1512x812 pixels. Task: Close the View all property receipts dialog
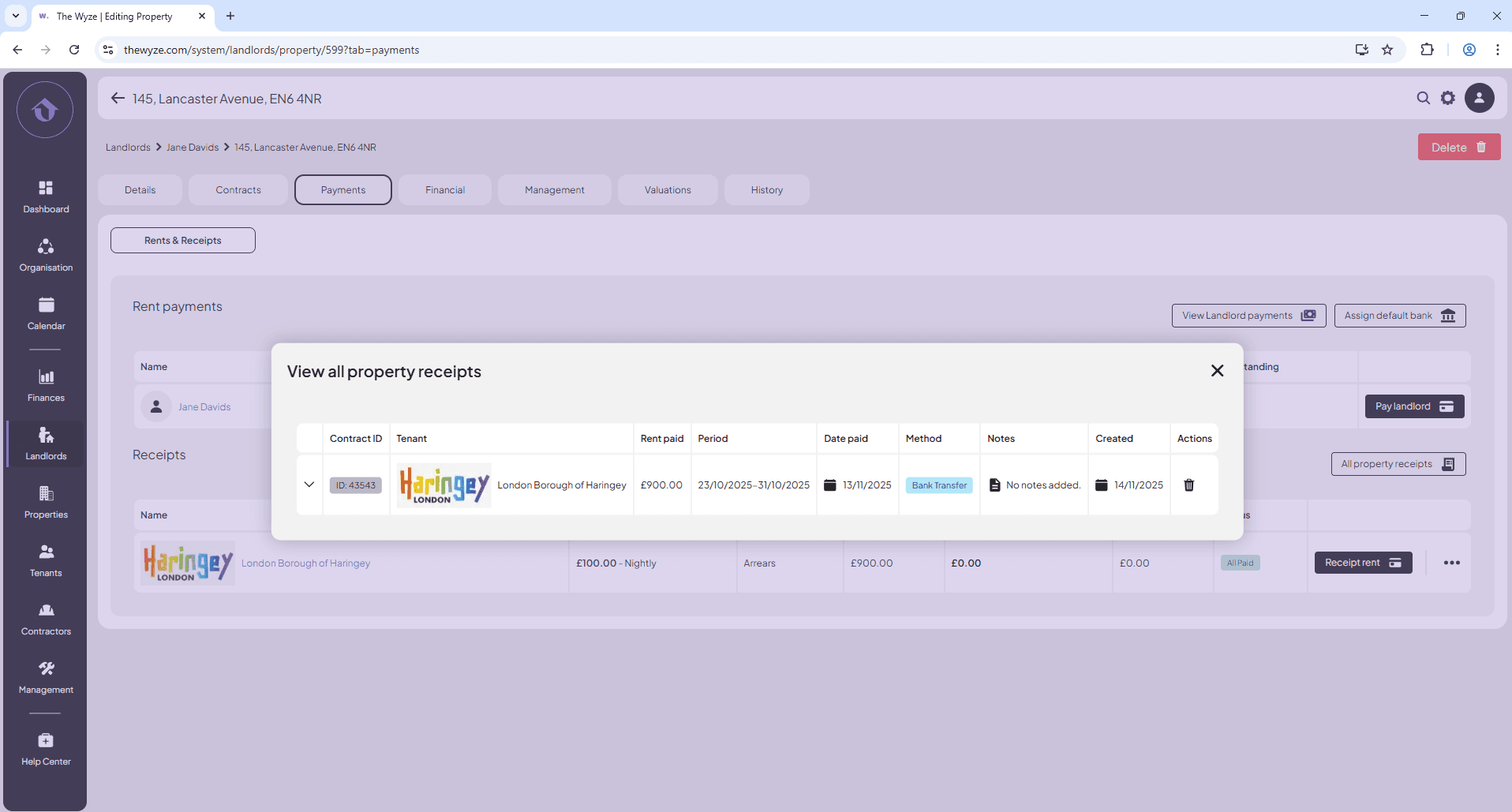pyautogui.click(x=1217, y=371)
